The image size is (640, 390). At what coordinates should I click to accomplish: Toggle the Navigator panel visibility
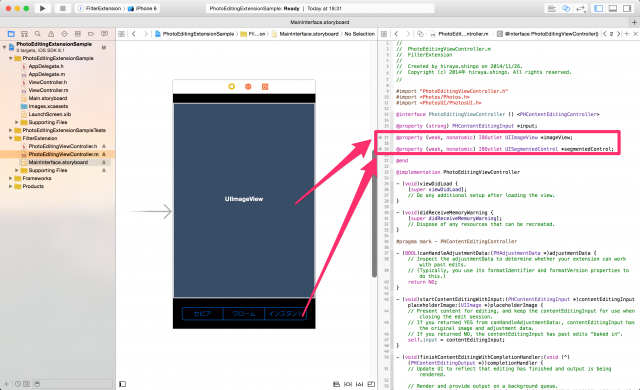point(598,8)
